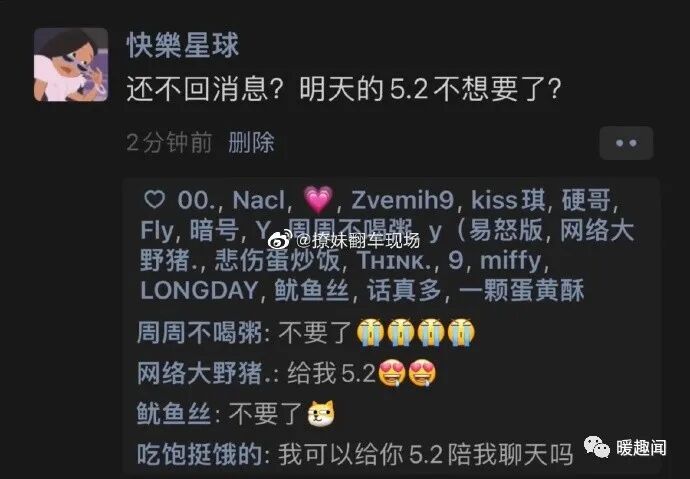Open the LONGDAY liker profile
Image resolution: width=690 pixels, height=479 pixels.
pos(199,290)
